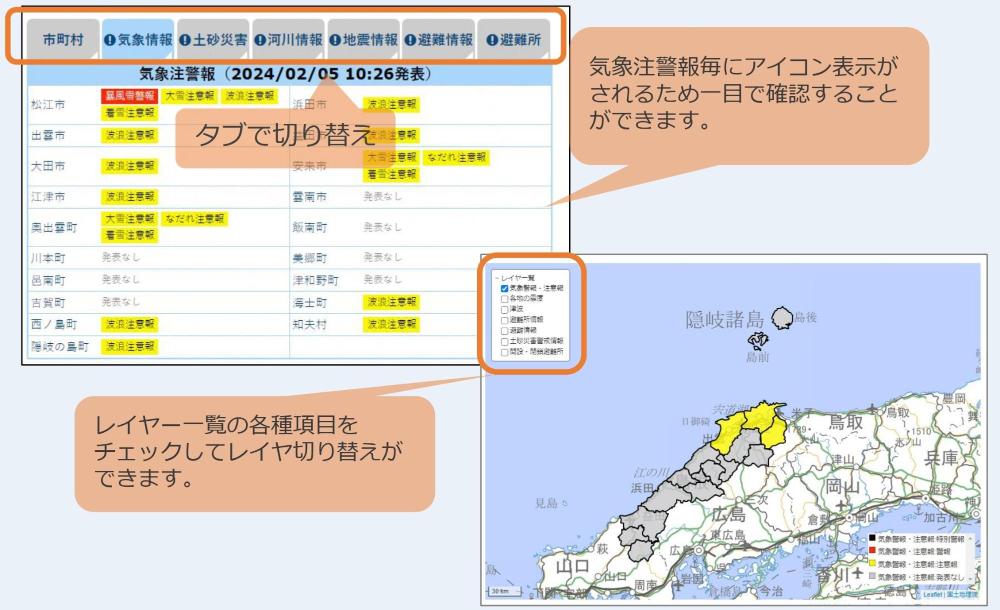The height and width of the screenshot is (610, 1000).
Task: Click the 暴風雪警報 warning badge for 松江市
Action: [128, 97]
